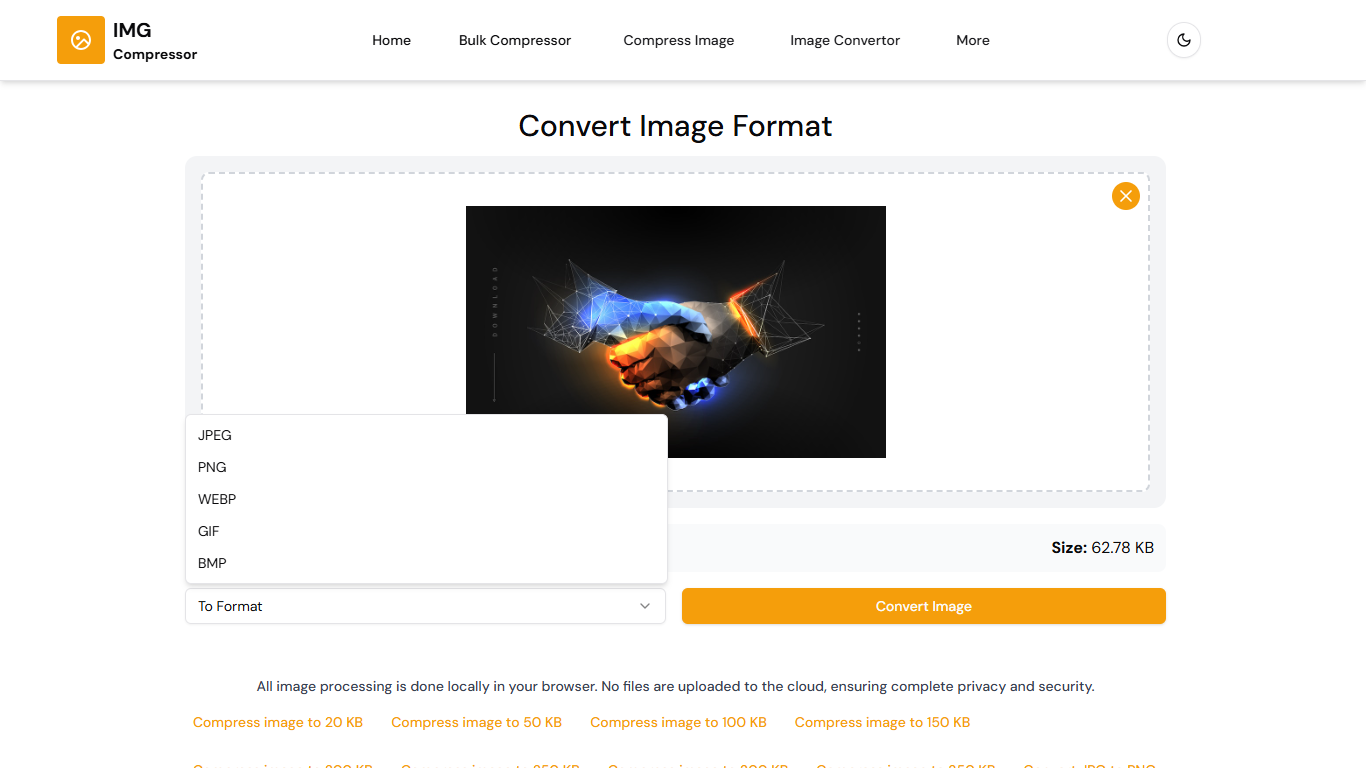Follow the Compress image to 100 KB link

click(x=678, y=722)
